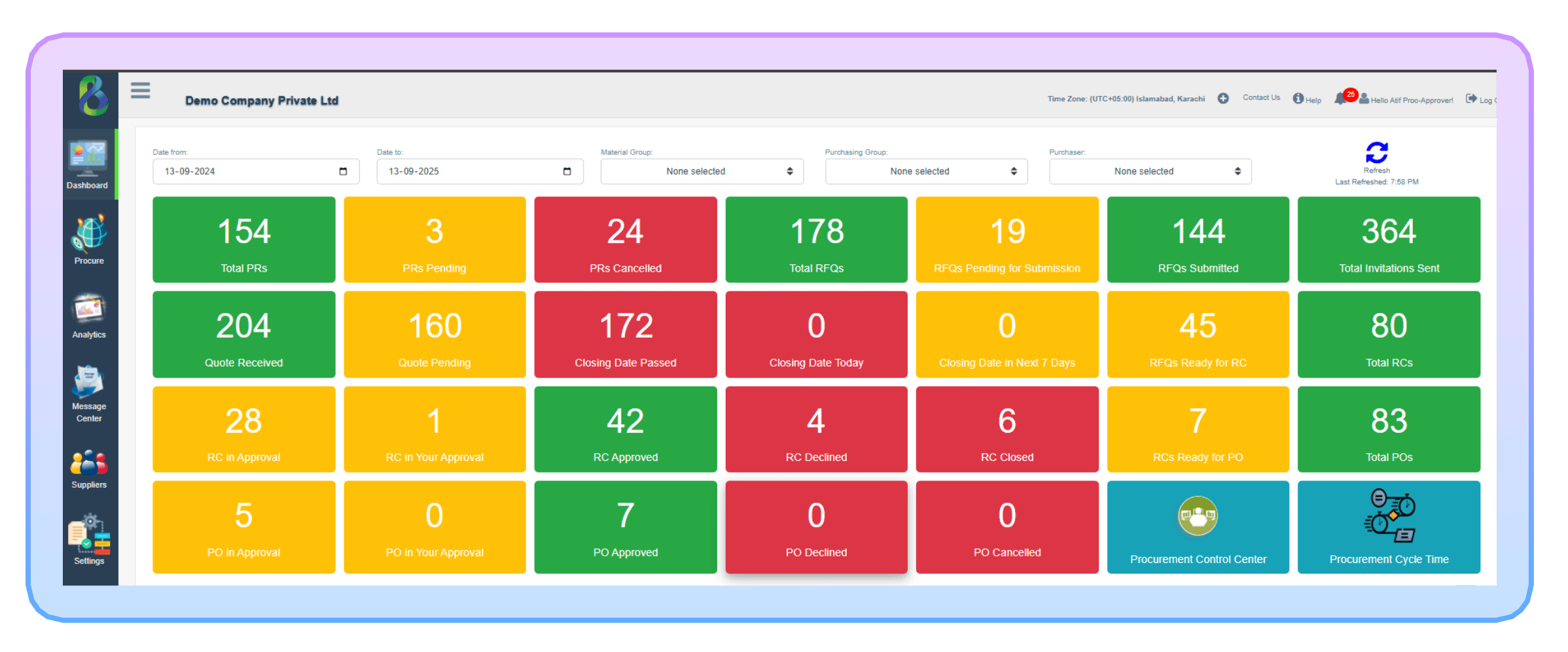The height and width of the screenshot is (652, 1568).
Task: Open the RFQs Submitted tile
Action: (x=1198, y=240)
